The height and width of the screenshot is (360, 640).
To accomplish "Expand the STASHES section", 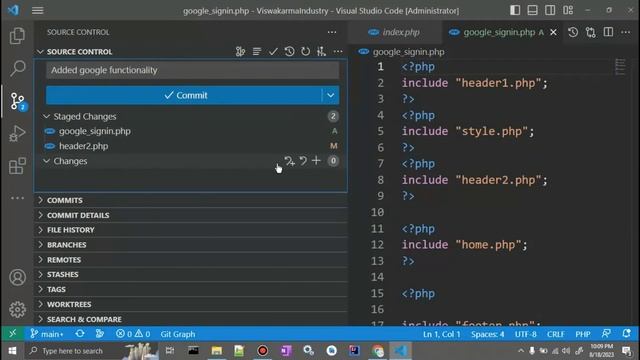I will [x=191, y=274].
